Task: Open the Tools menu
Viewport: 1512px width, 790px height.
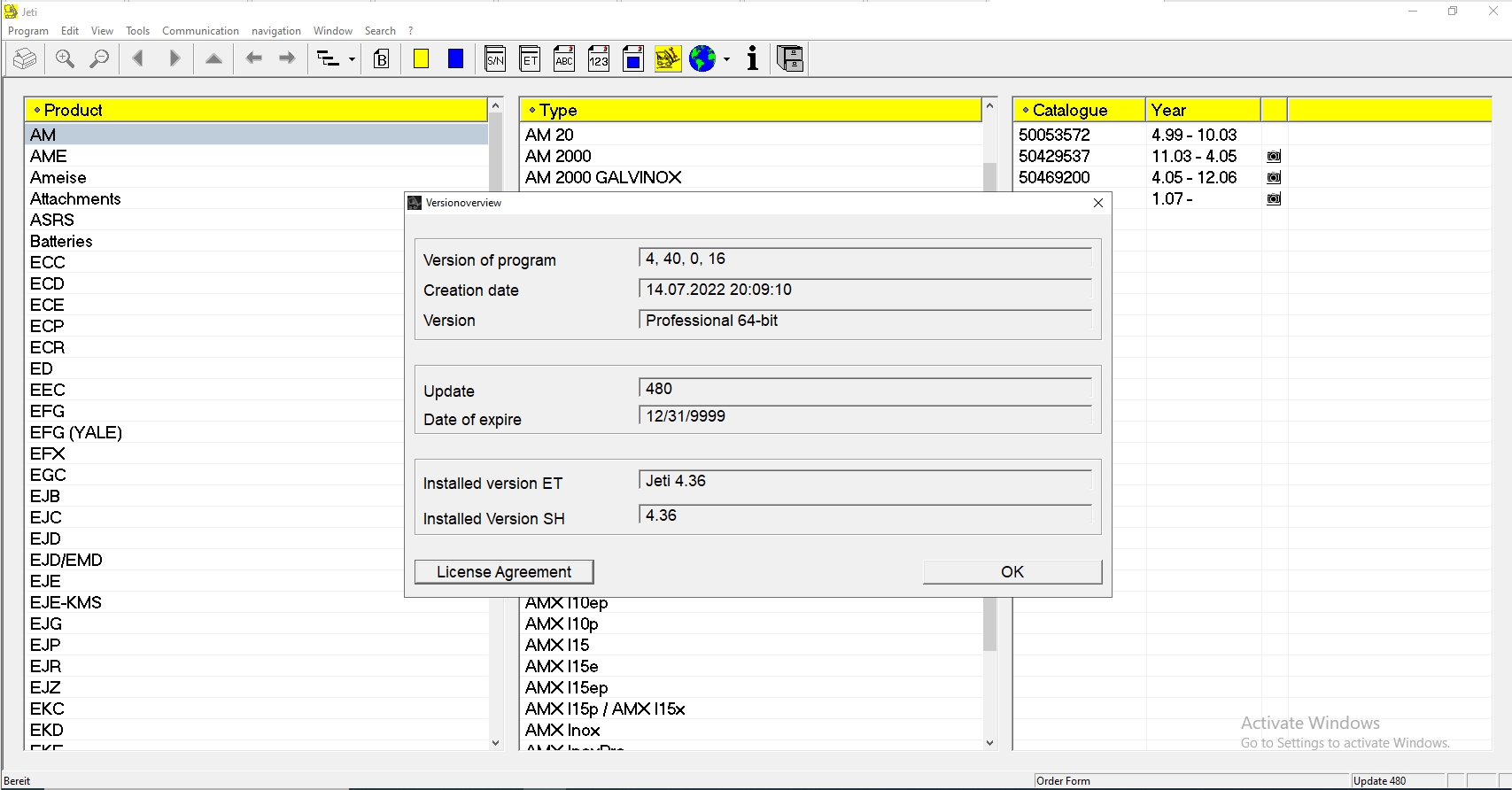Action: tap(137, 31)
